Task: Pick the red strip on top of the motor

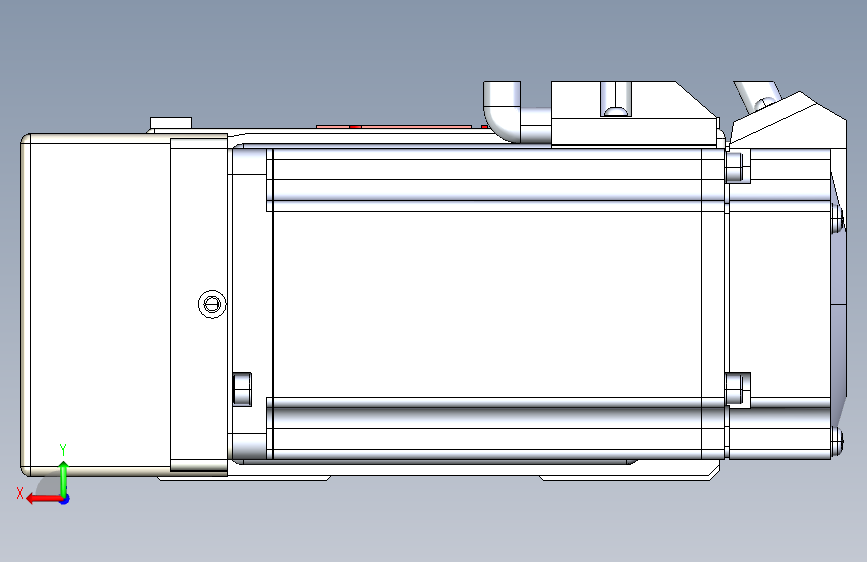Action: pyautogui.click(x=401, y=127)
